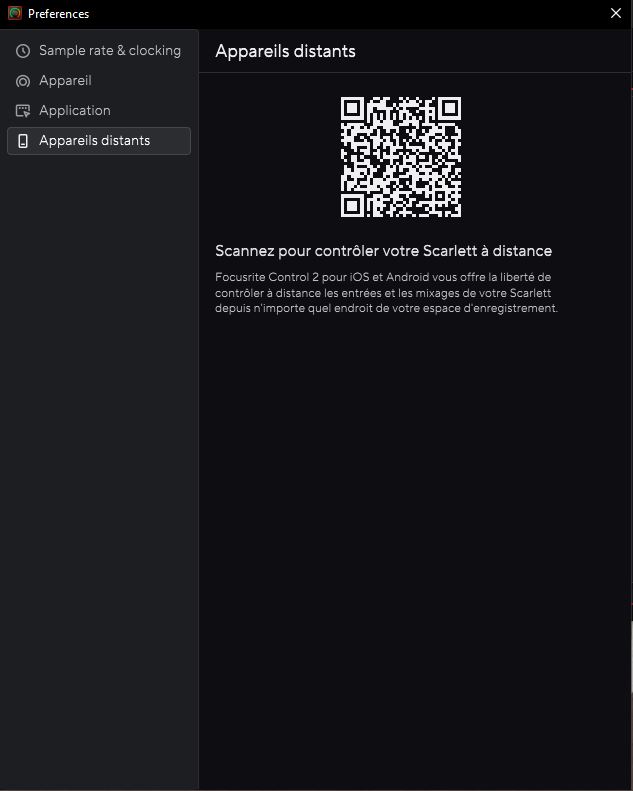The width and height of the screenshot is (633, 791).
Task: Click the Preferences window title text
Action: [59, 14]
